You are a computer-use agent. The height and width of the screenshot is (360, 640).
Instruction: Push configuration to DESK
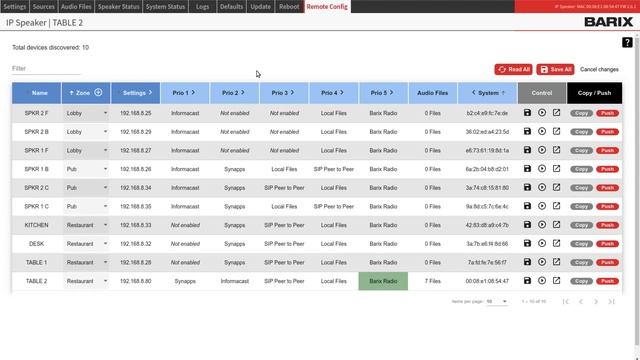click(x=607, y=244)
